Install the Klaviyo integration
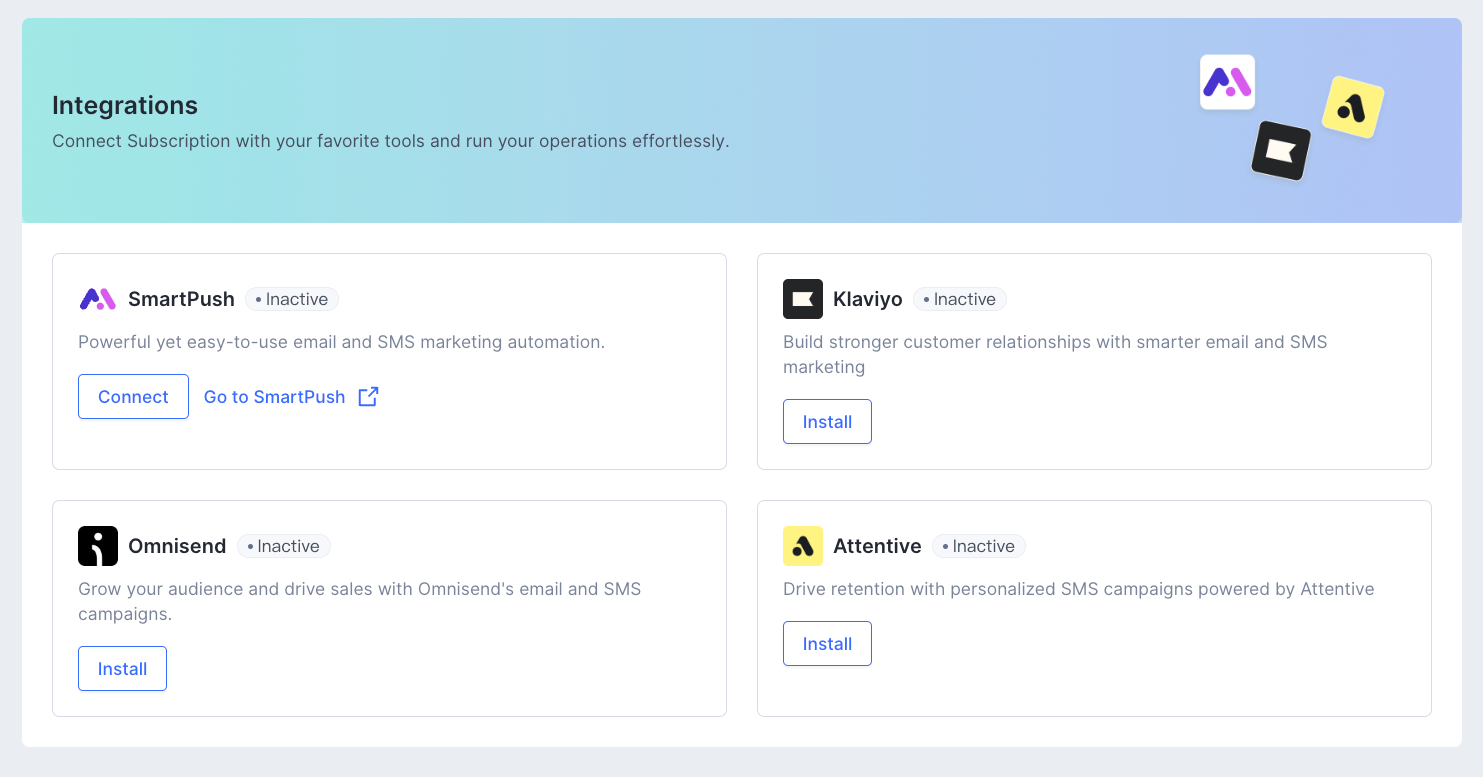The width and height of the screenshot is (1483, 777). [827, 422]
